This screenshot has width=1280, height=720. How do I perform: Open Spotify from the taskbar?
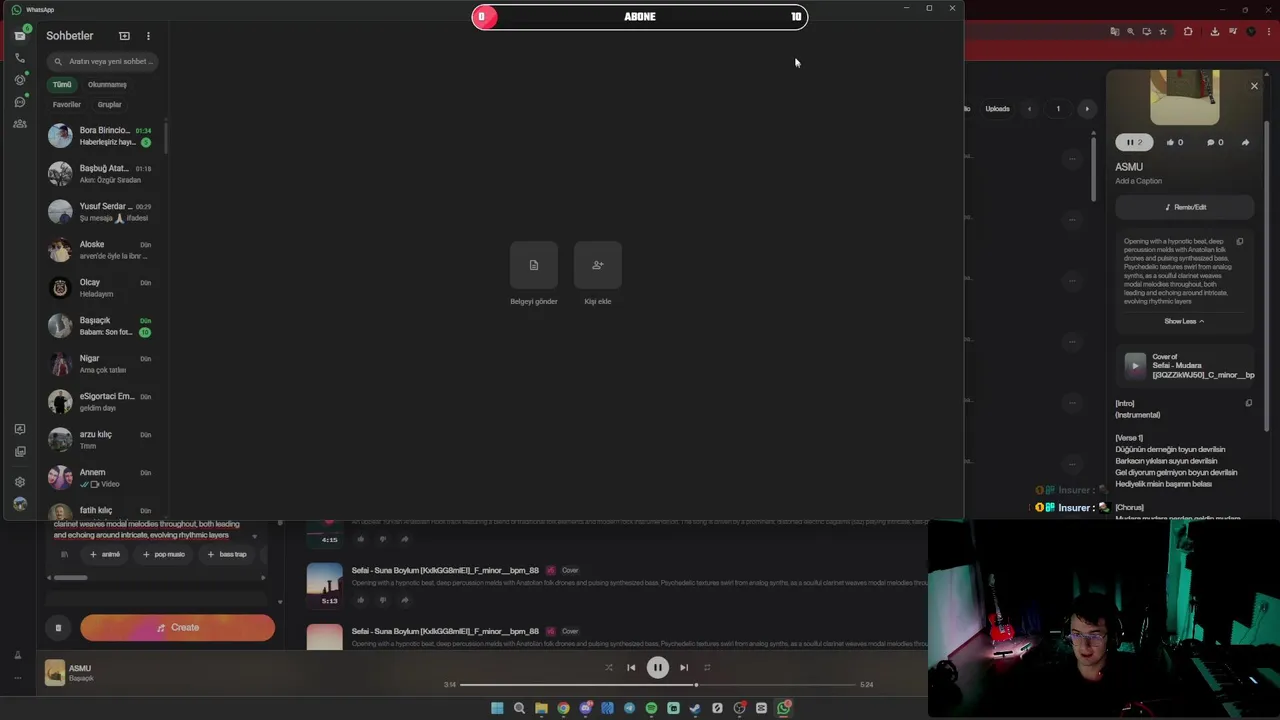coord(651,708)
